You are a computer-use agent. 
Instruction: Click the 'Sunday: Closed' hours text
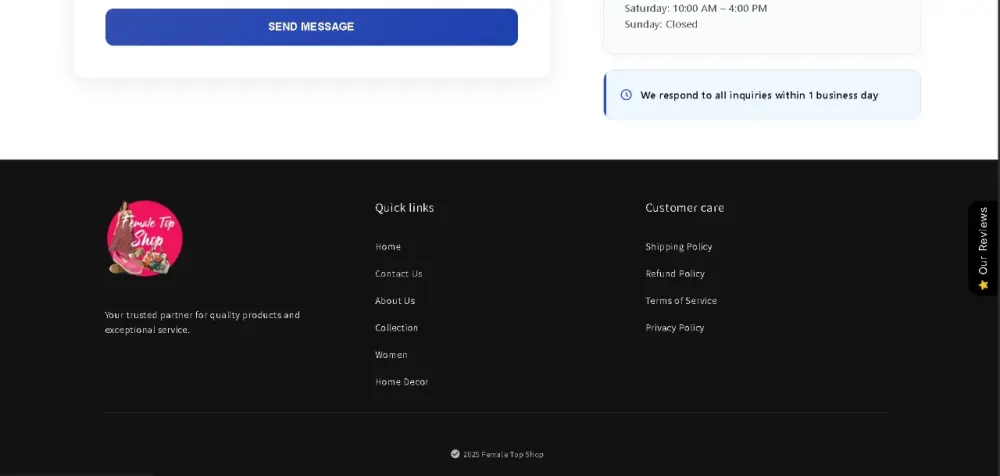(x=661, y=24)
